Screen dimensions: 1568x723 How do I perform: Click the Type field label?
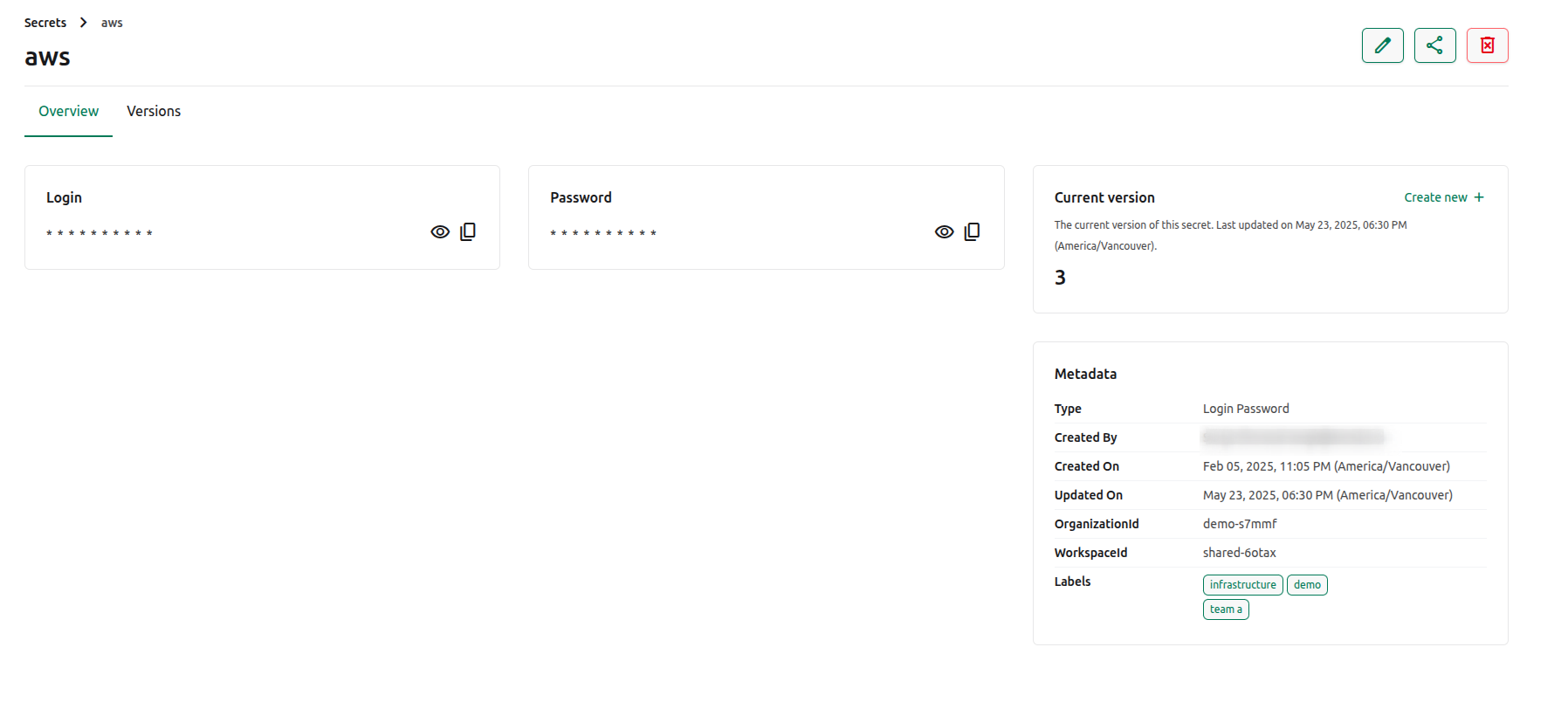(x=1068, y=409)
